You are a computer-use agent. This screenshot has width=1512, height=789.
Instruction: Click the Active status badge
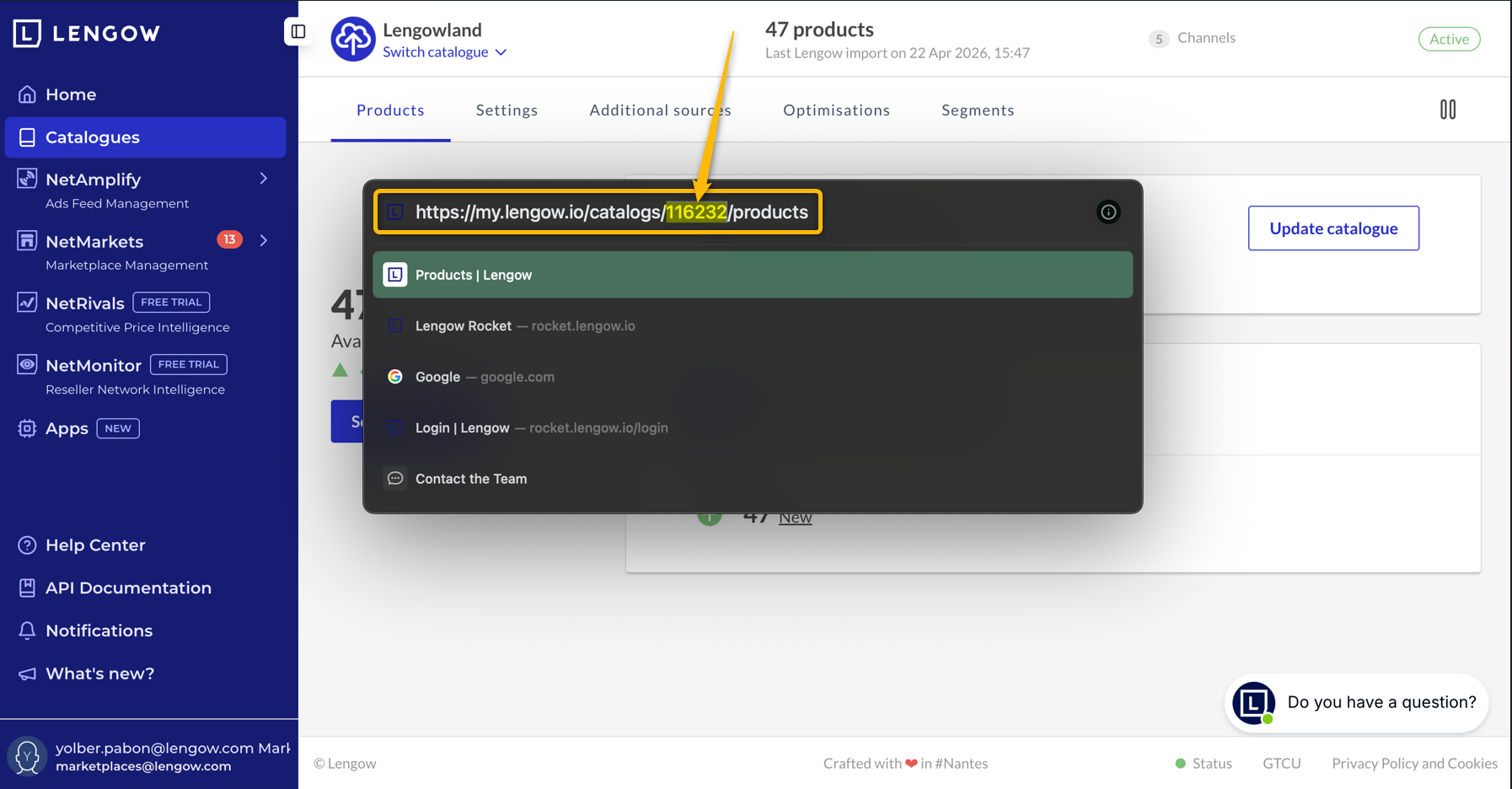pos(1450,39)
